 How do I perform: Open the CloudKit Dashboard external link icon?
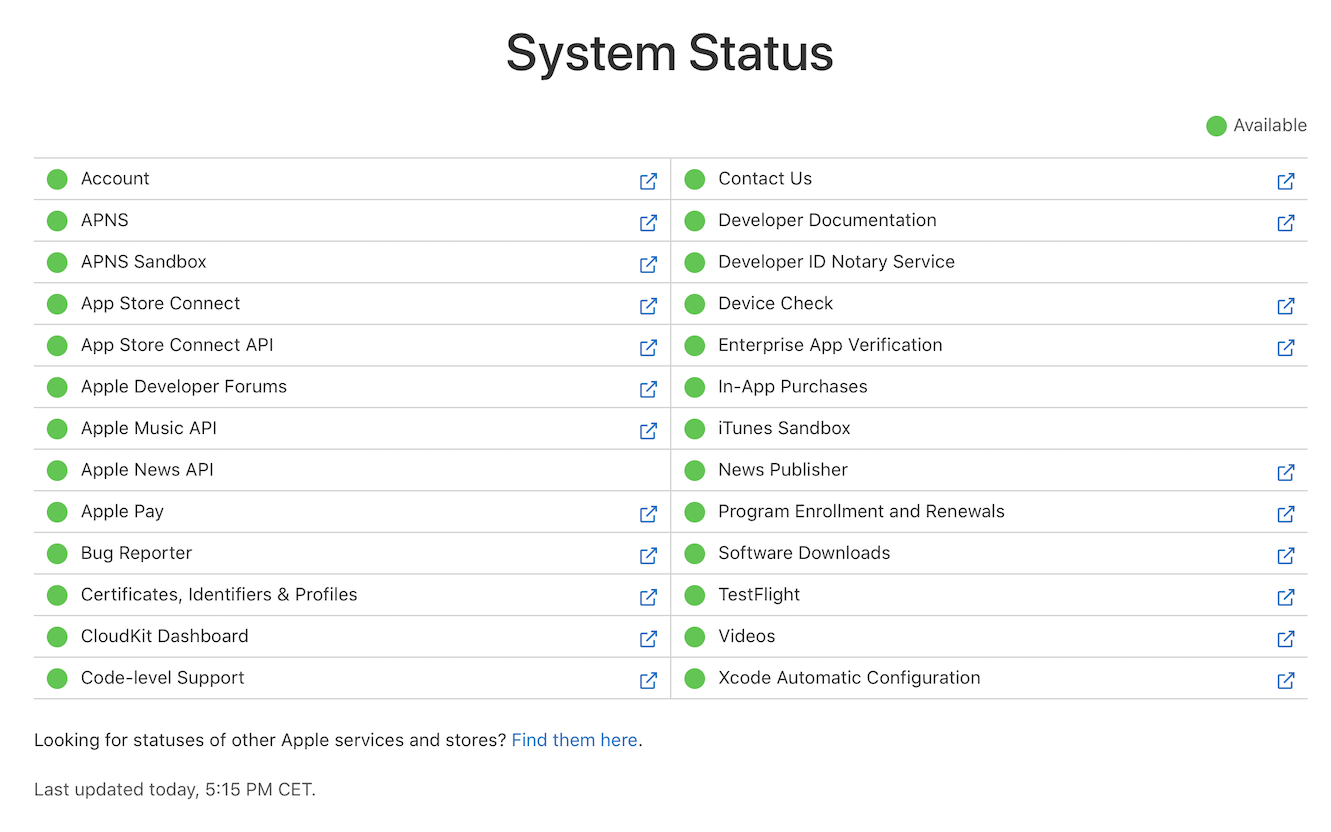pyautogui.click(x=648, y=638)
